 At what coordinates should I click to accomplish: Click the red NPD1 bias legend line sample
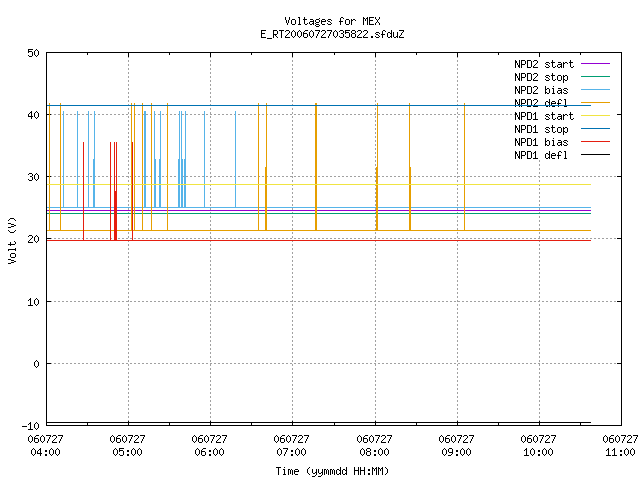point(595,142)
